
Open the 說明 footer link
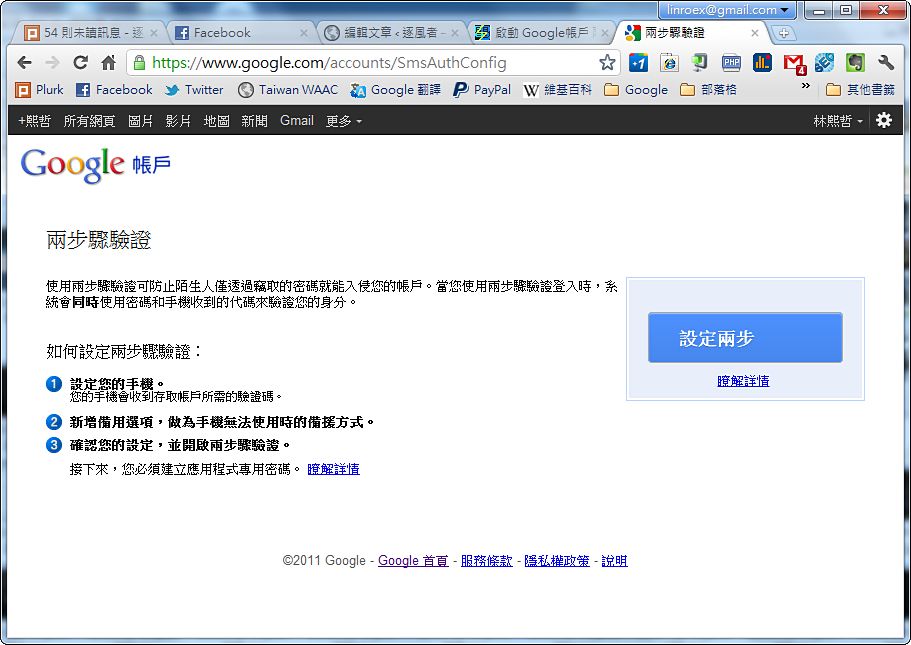click(x=614, y=561)
